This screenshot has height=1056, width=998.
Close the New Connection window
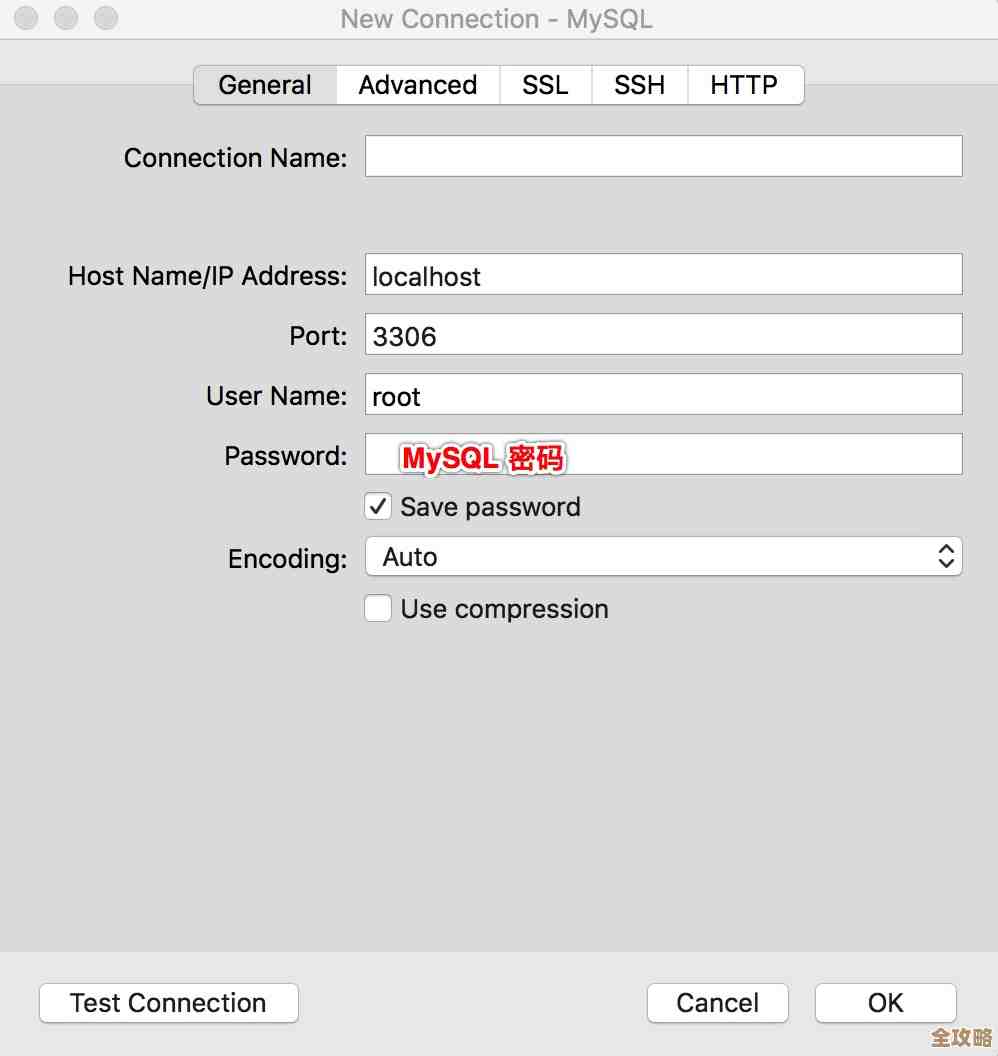tap(25, 18)
